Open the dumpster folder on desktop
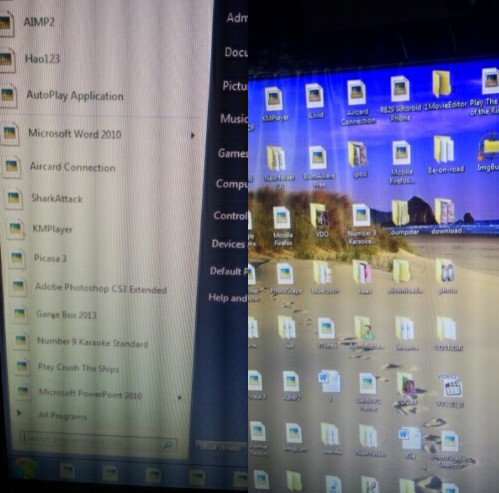The height and width of the screenshot is (493, 499). point(404,217)
